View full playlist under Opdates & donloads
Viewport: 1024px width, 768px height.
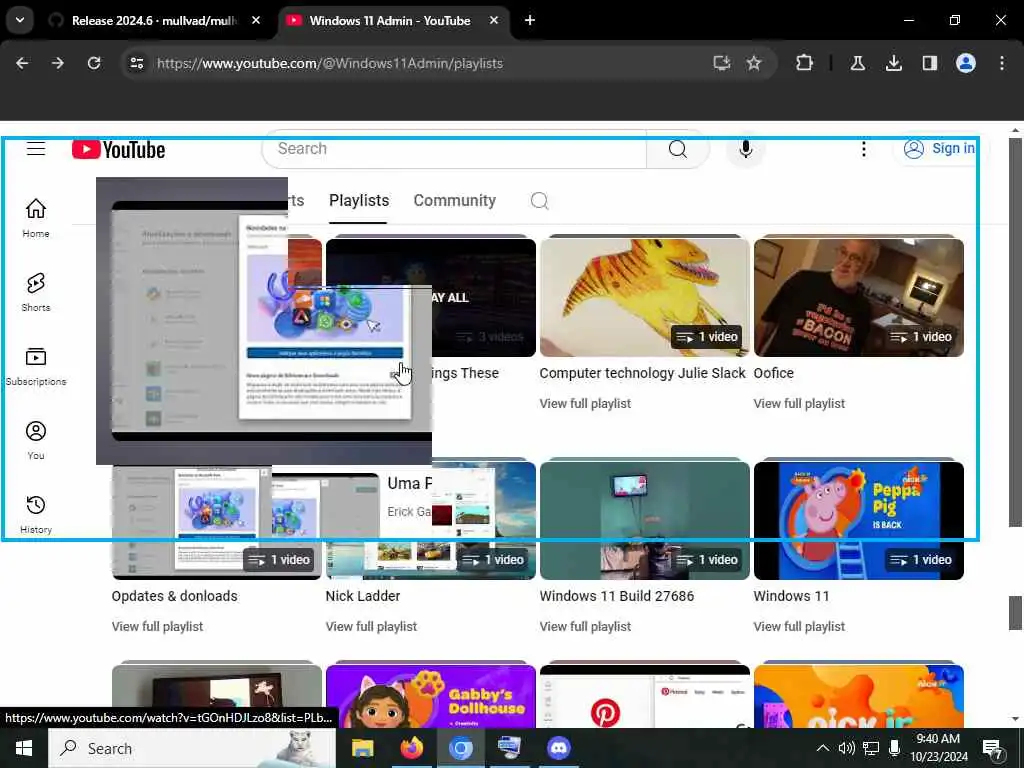point(157,626)
